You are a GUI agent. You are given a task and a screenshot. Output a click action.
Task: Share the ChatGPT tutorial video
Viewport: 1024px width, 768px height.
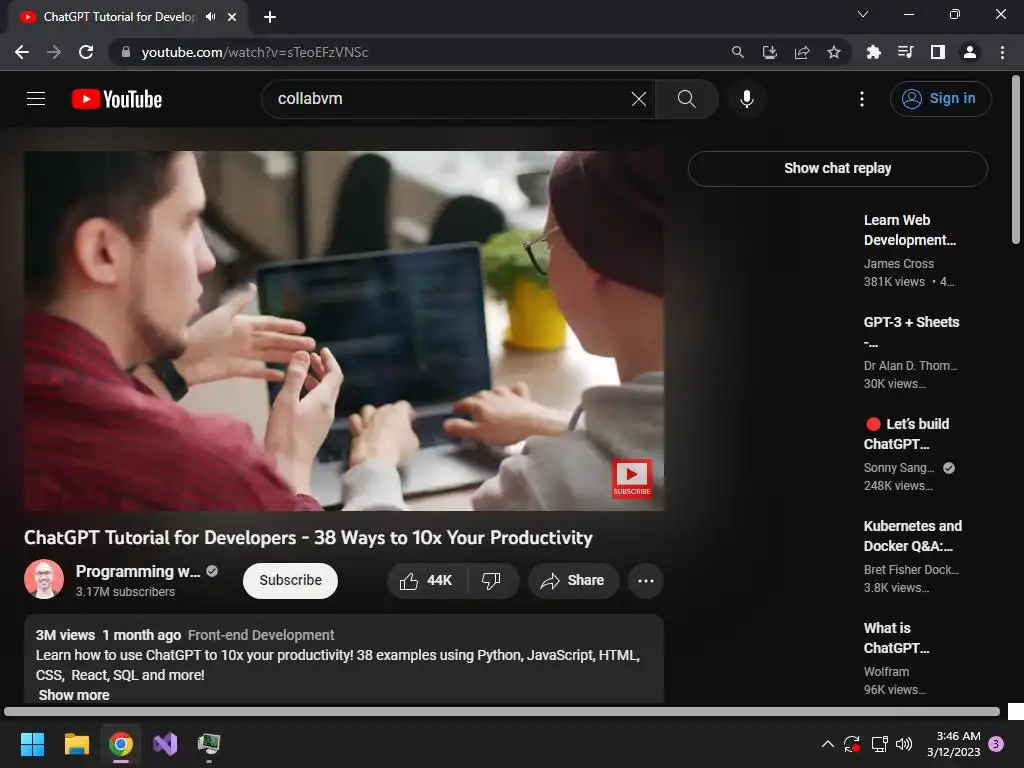[573, 580]
